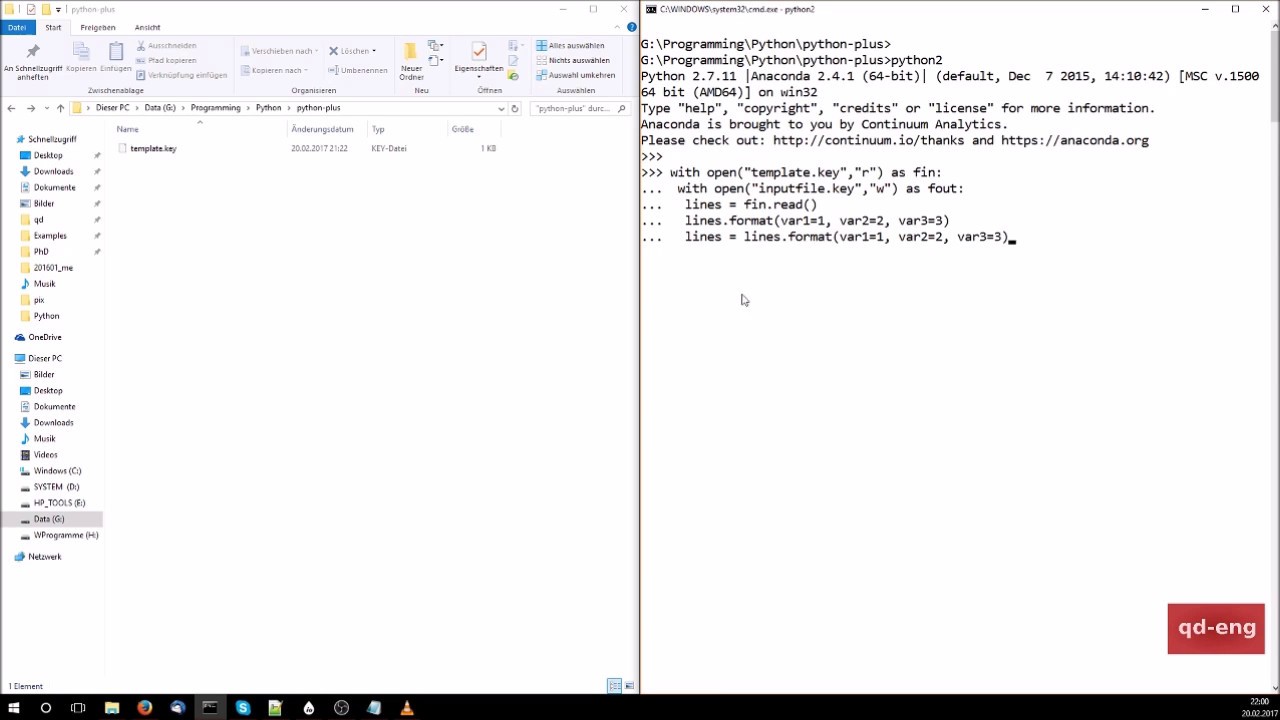The height and width of the screenshot is (720, 1280).
Task: Click Programming in the address bar path
Action: coord(216,108)
